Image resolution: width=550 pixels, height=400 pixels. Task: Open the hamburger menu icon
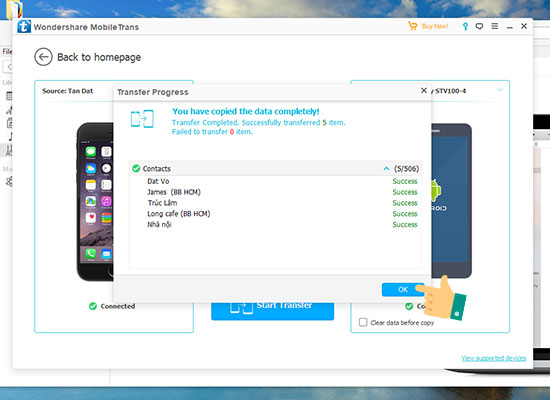pos(495,26)
